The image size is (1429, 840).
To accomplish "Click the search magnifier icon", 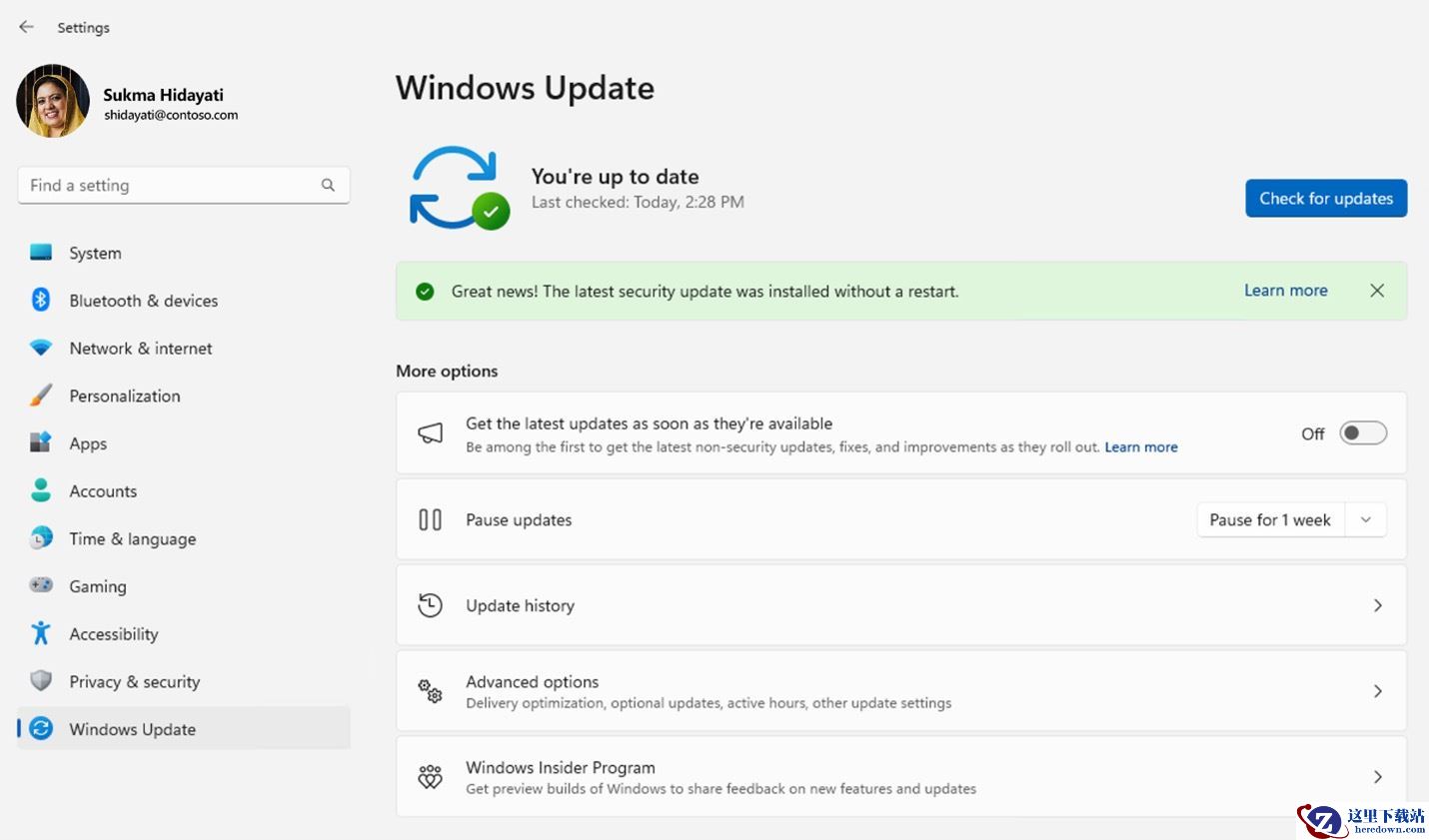I will (328, 185).
